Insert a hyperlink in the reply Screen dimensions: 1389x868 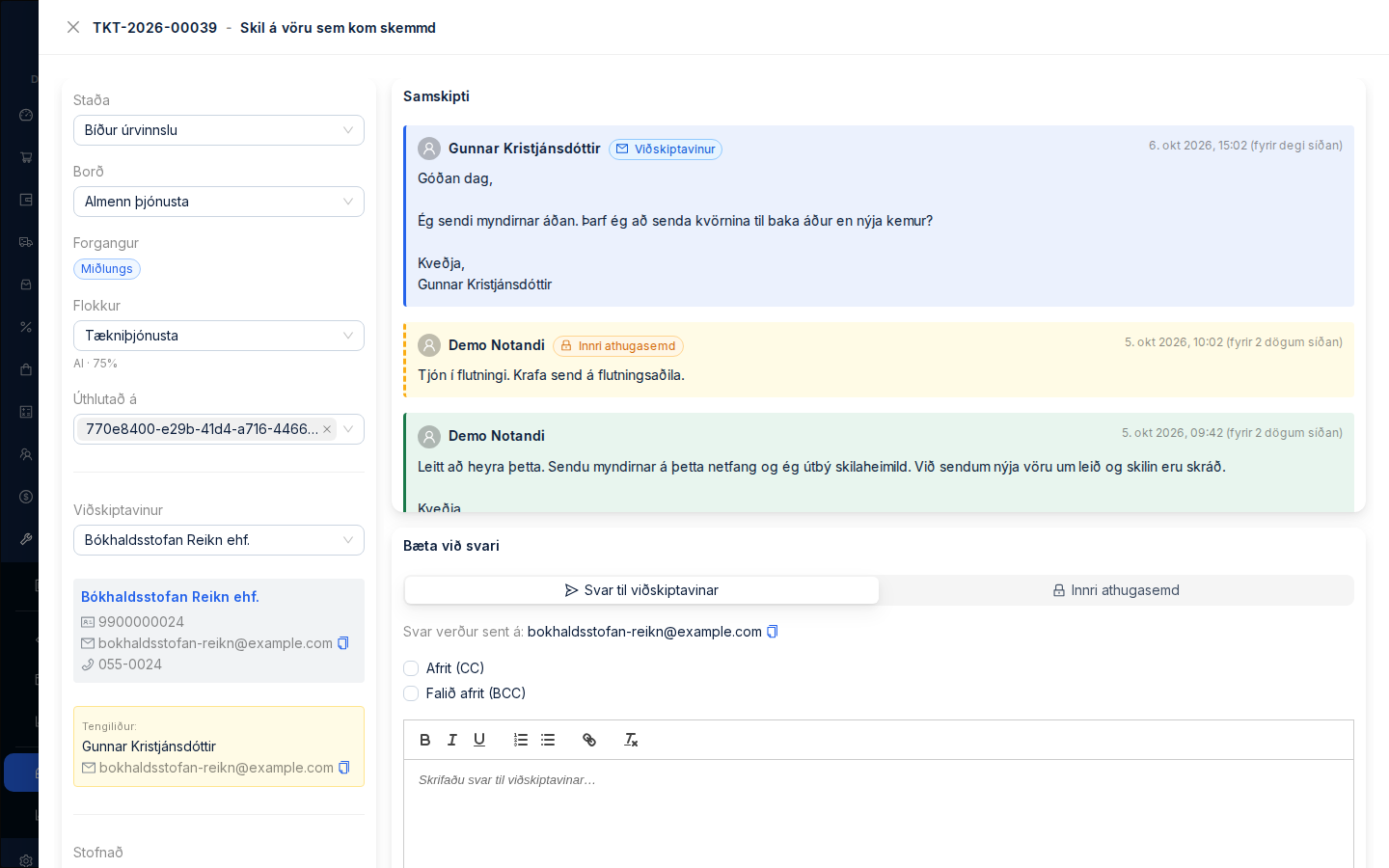coord(589,740)
